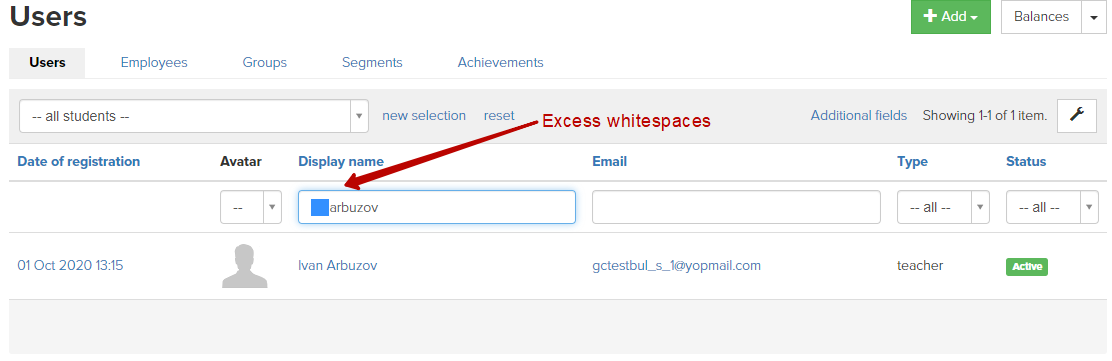The height and width of the screenshot is (361, 1112).
Task: Open Additional fields link
Action: tap(859, 116)
